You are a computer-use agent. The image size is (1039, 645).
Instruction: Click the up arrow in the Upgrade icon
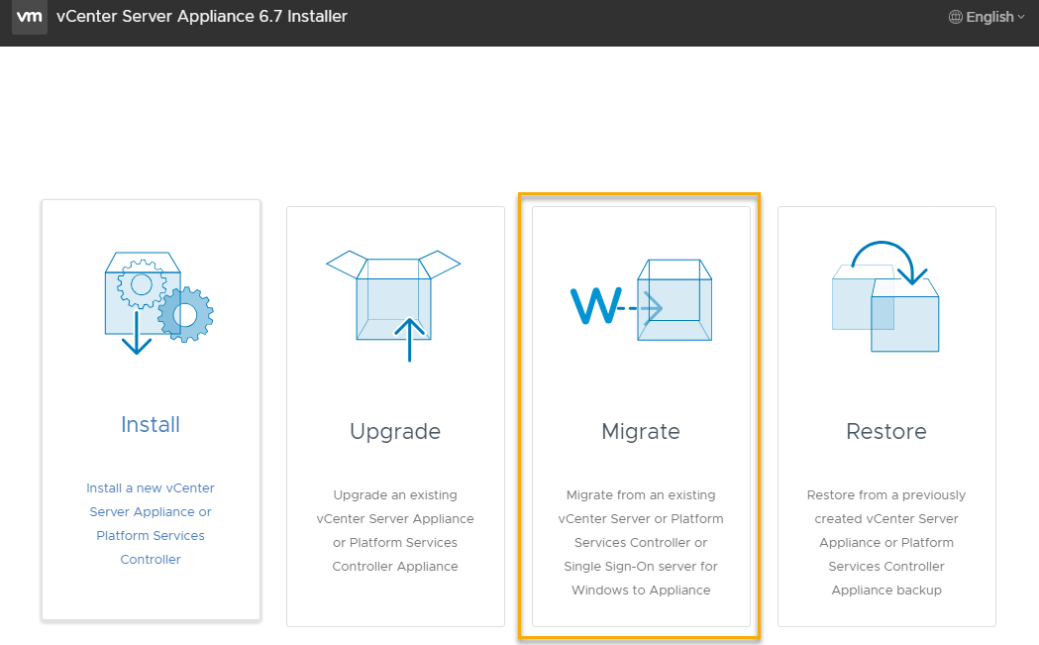(409, 340)
